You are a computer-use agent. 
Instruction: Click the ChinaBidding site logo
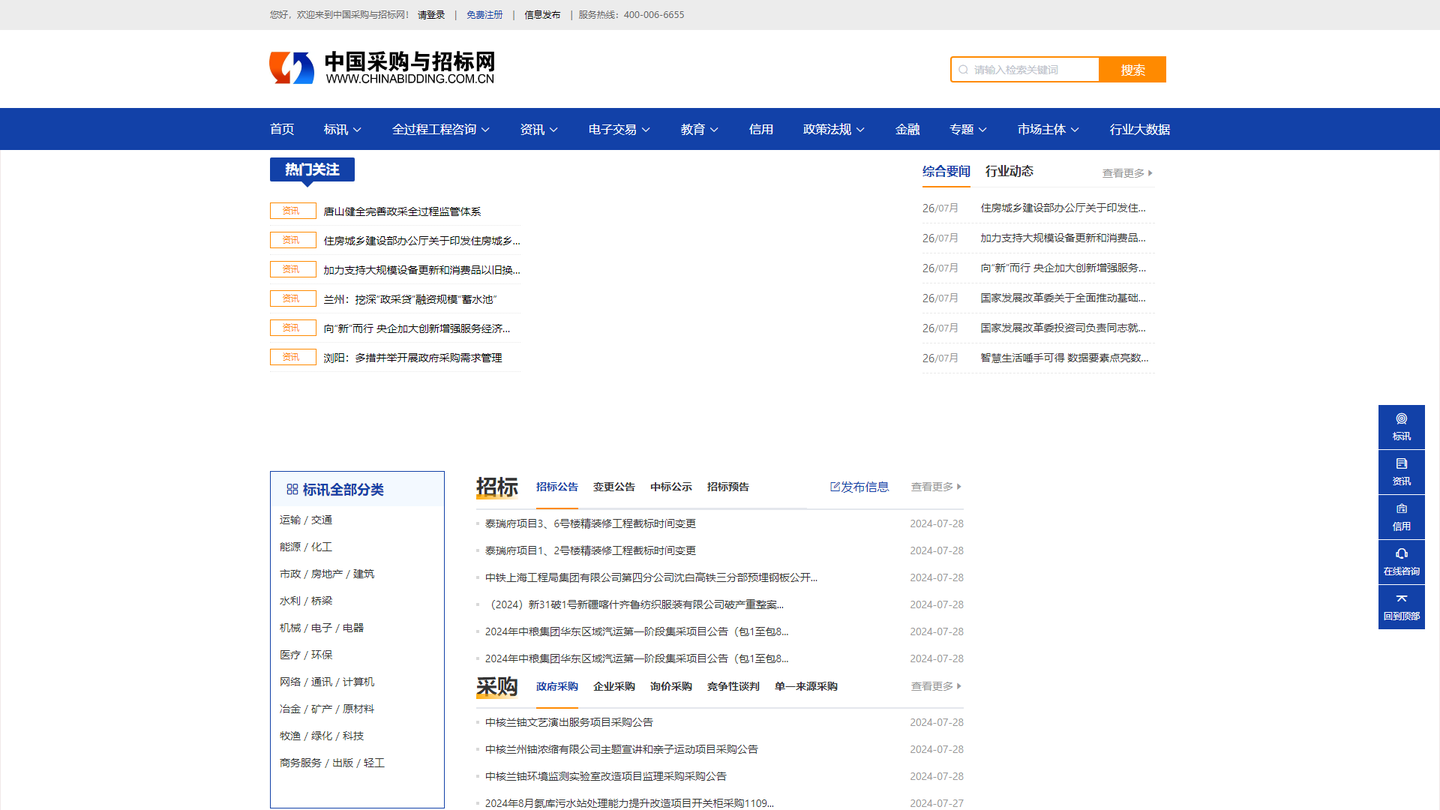383,68
